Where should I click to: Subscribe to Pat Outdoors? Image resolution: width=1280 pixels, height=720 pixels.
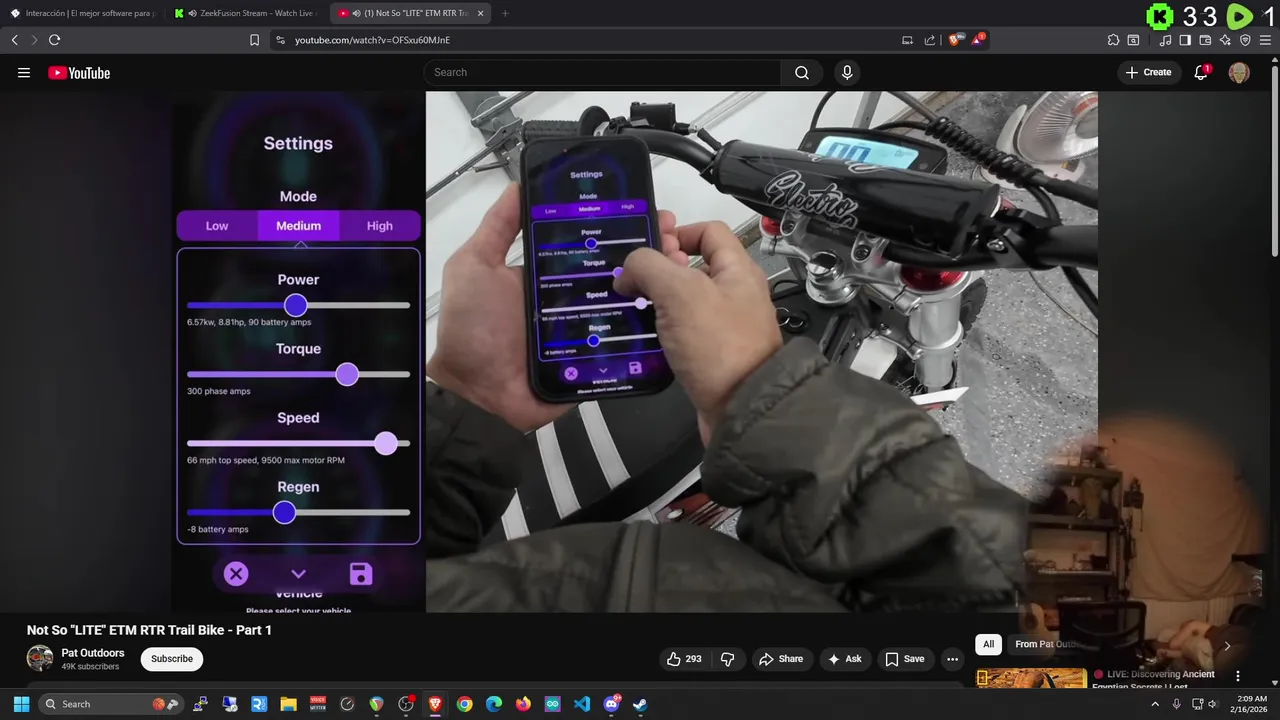pos(172,658)
